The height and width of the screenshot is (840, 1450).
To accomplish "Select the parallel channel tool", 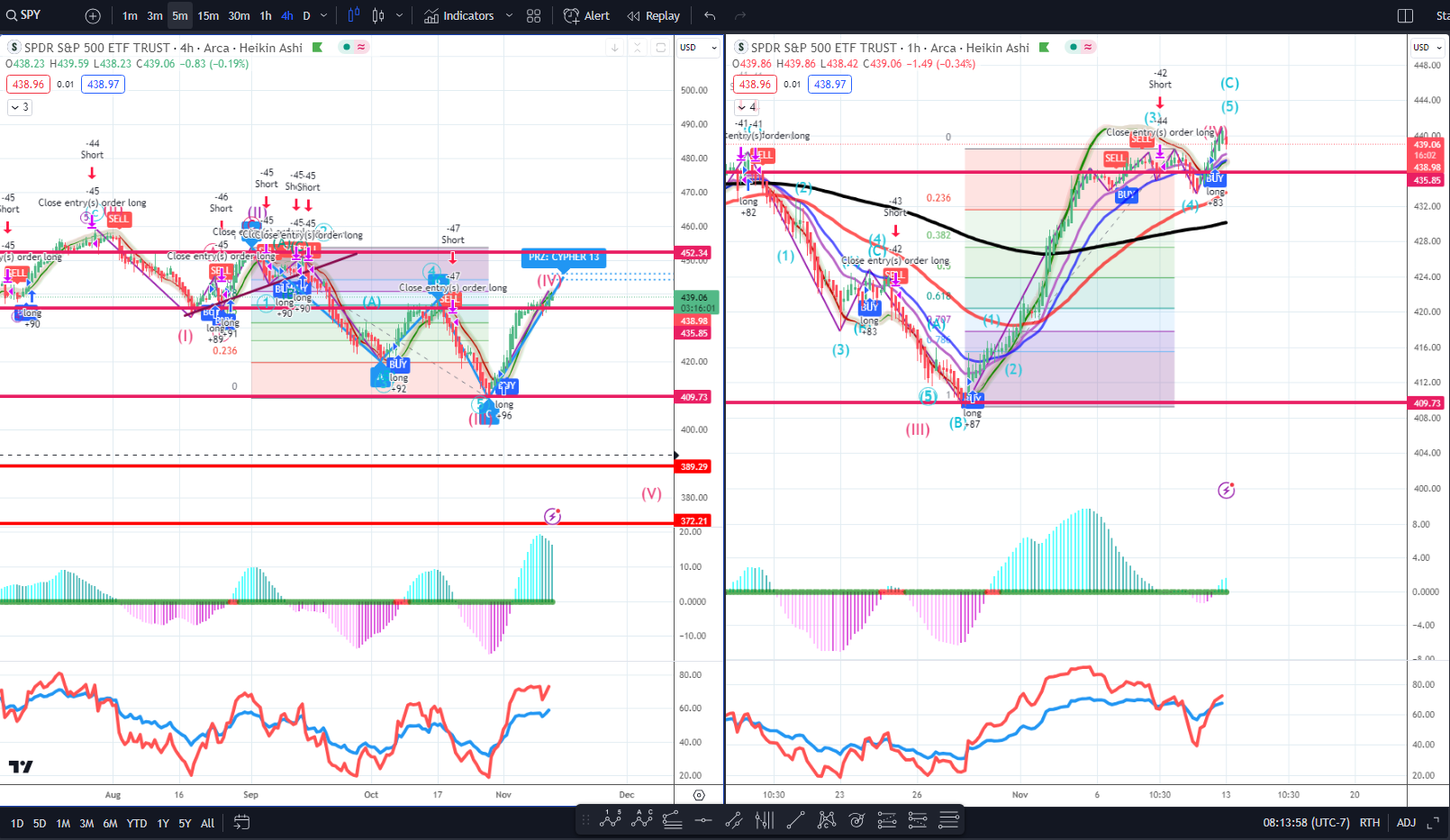I will (x=734, y=819).
